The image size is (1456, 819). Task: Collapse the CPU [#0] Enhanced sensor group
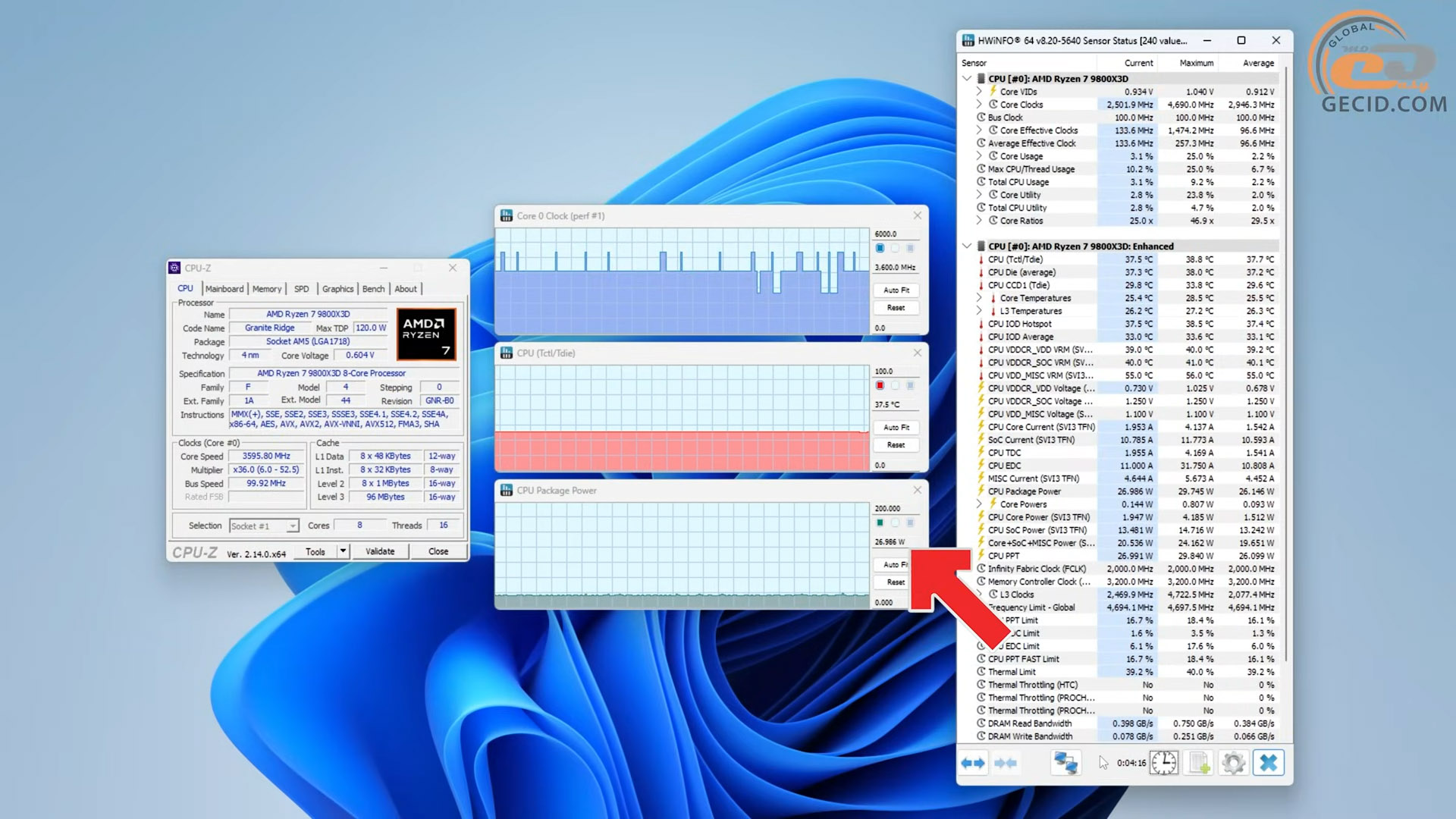(x=967, y=246)
